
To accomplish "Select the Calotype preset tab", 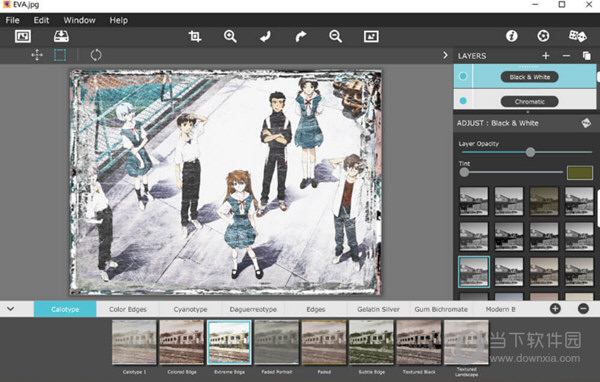I will [x=65, y=309].
